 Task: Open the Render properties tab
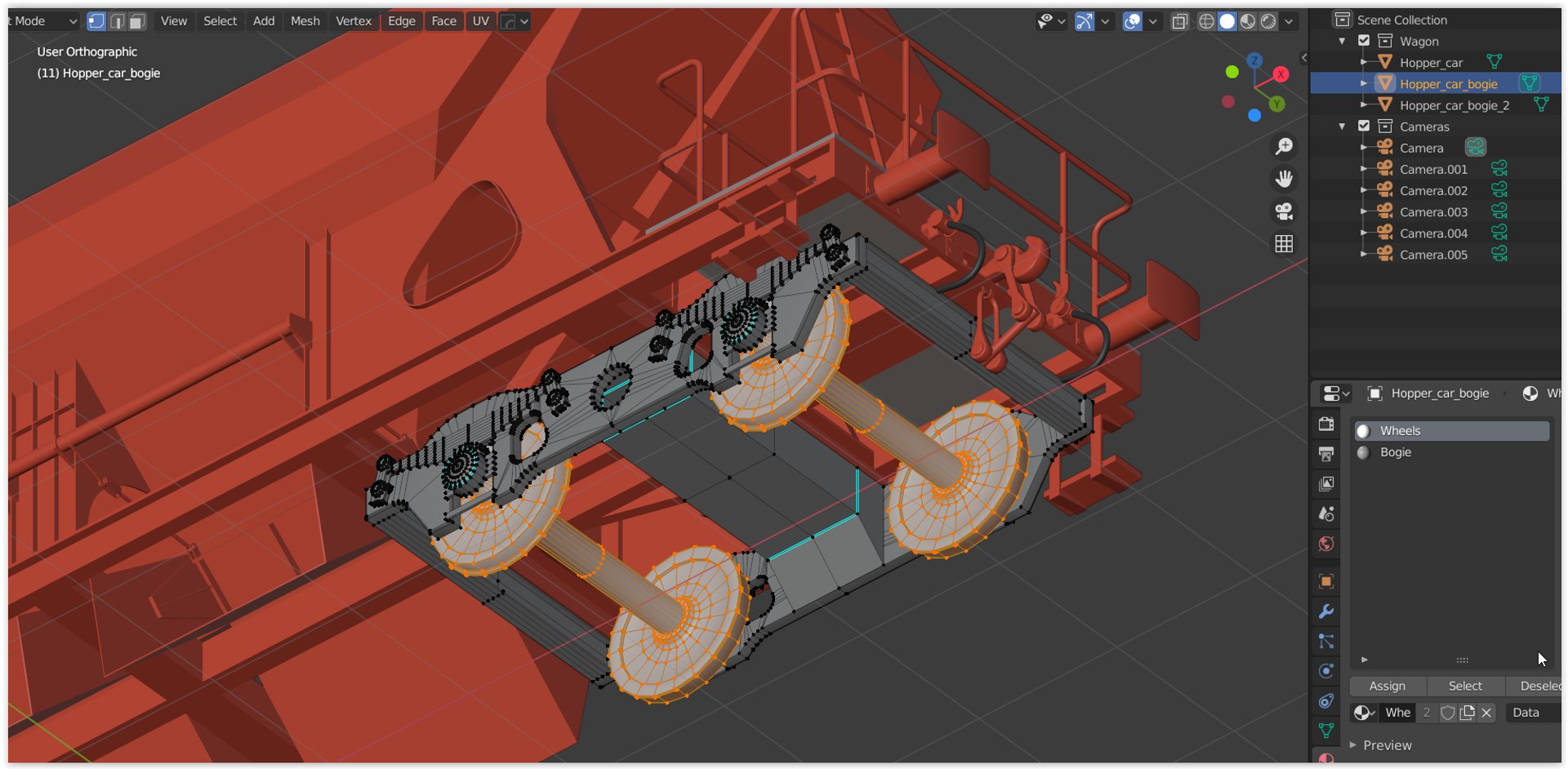coord(1326,424)
